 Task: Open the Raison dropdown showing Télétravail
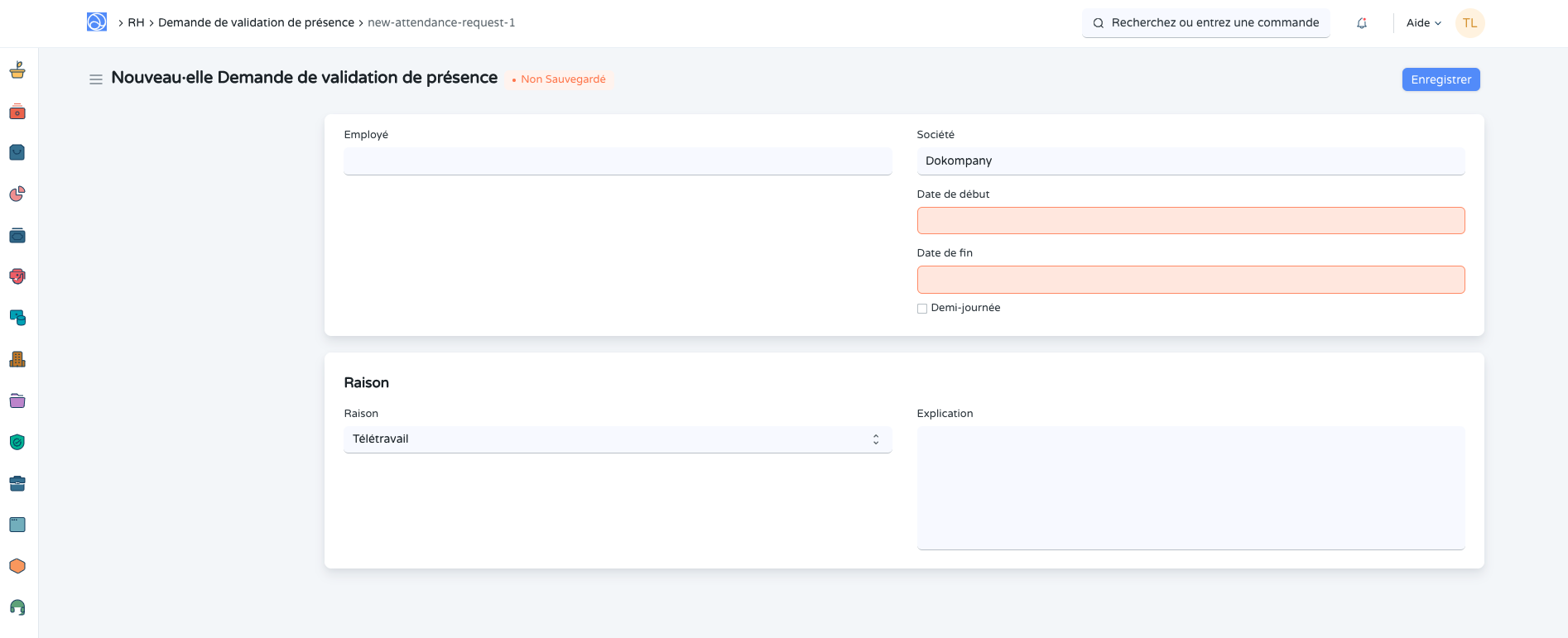click(617, 439)
